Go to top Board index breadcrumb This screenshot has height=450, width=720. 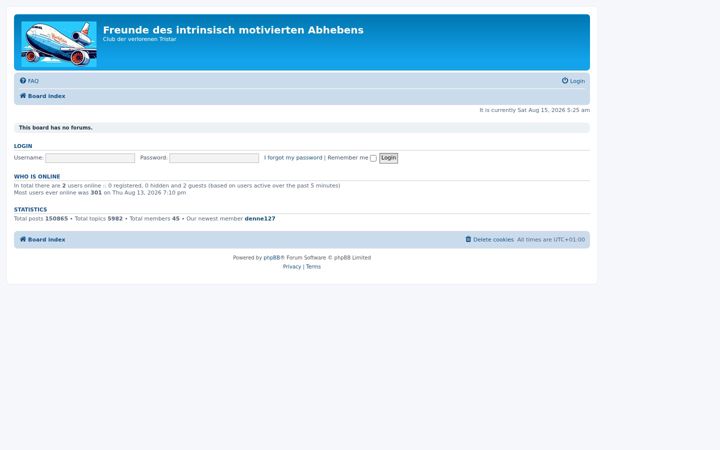[46, 96]
